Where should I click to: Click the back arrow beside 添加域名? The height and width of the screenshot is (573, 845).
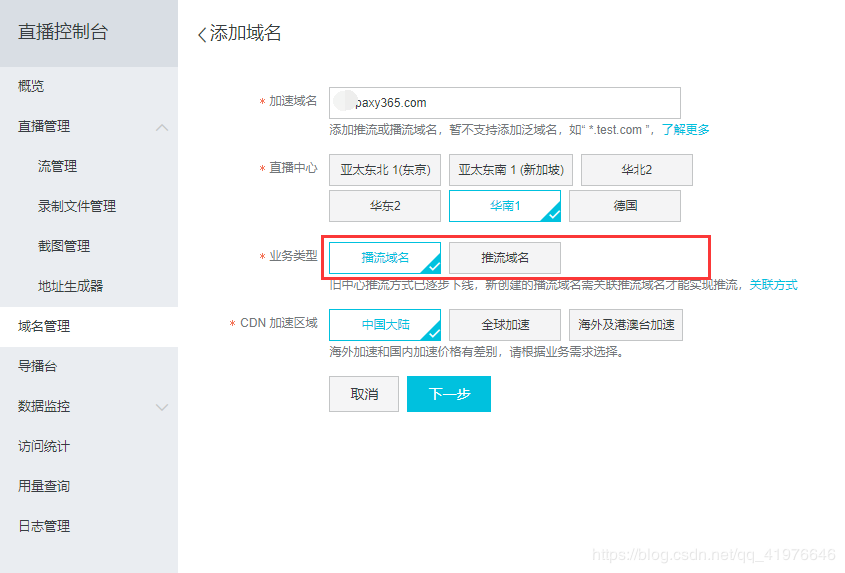click(x=202, y=34)
